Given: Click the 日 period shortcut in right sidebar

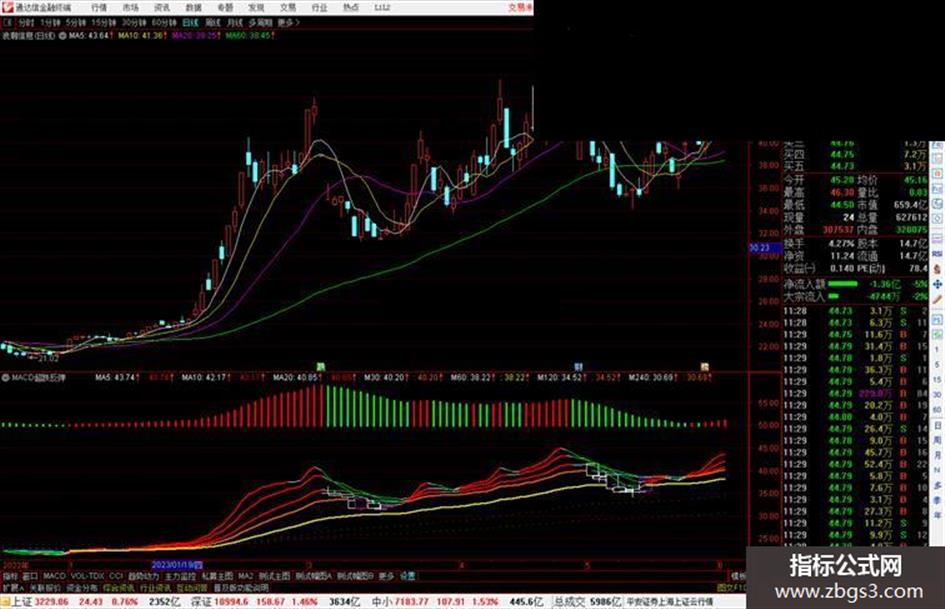Looking at the screenshot, I should point(937,426).
